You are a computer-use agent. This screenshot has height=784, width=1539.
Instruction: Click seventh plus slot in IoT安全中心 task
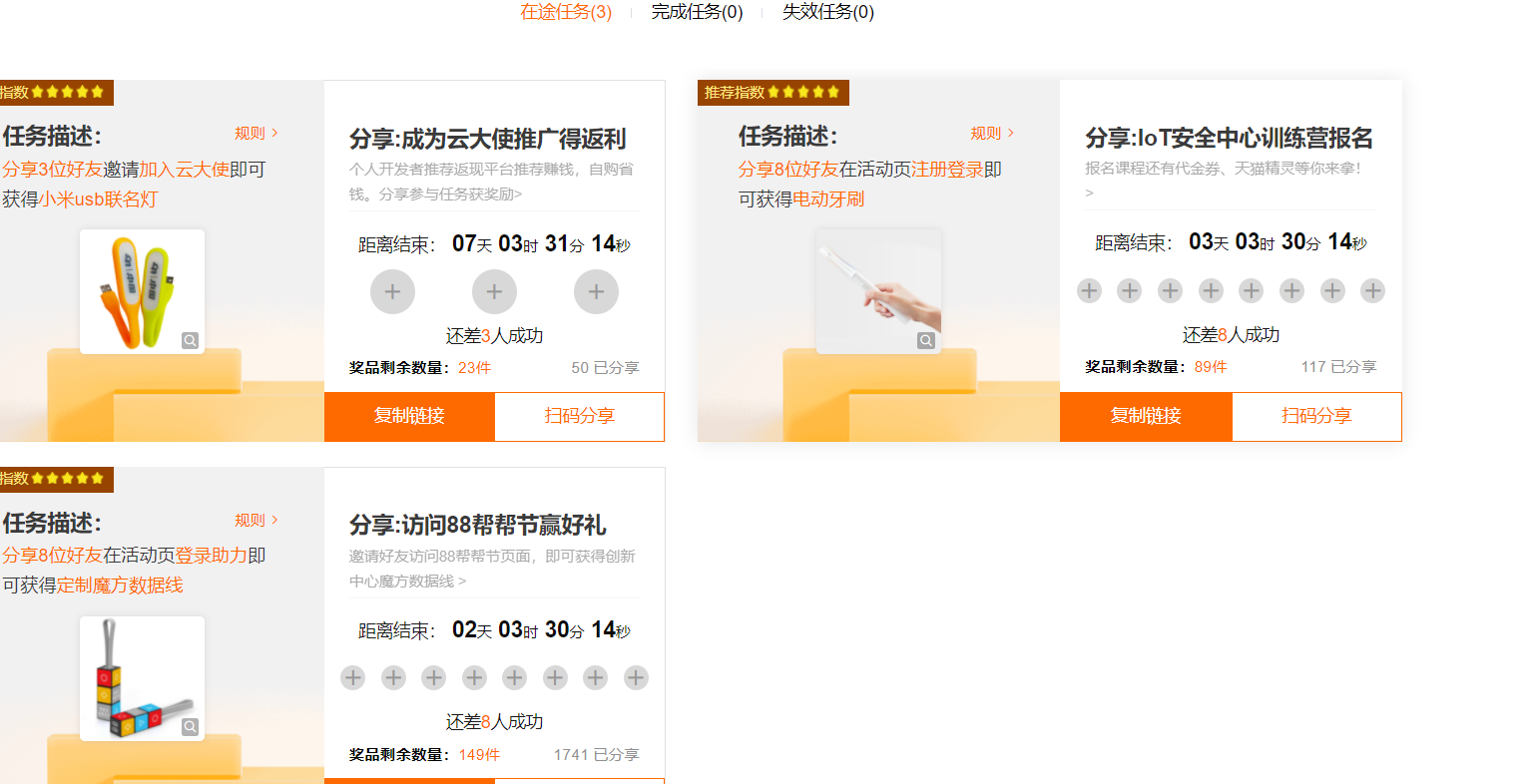[x=1332, y=290]
